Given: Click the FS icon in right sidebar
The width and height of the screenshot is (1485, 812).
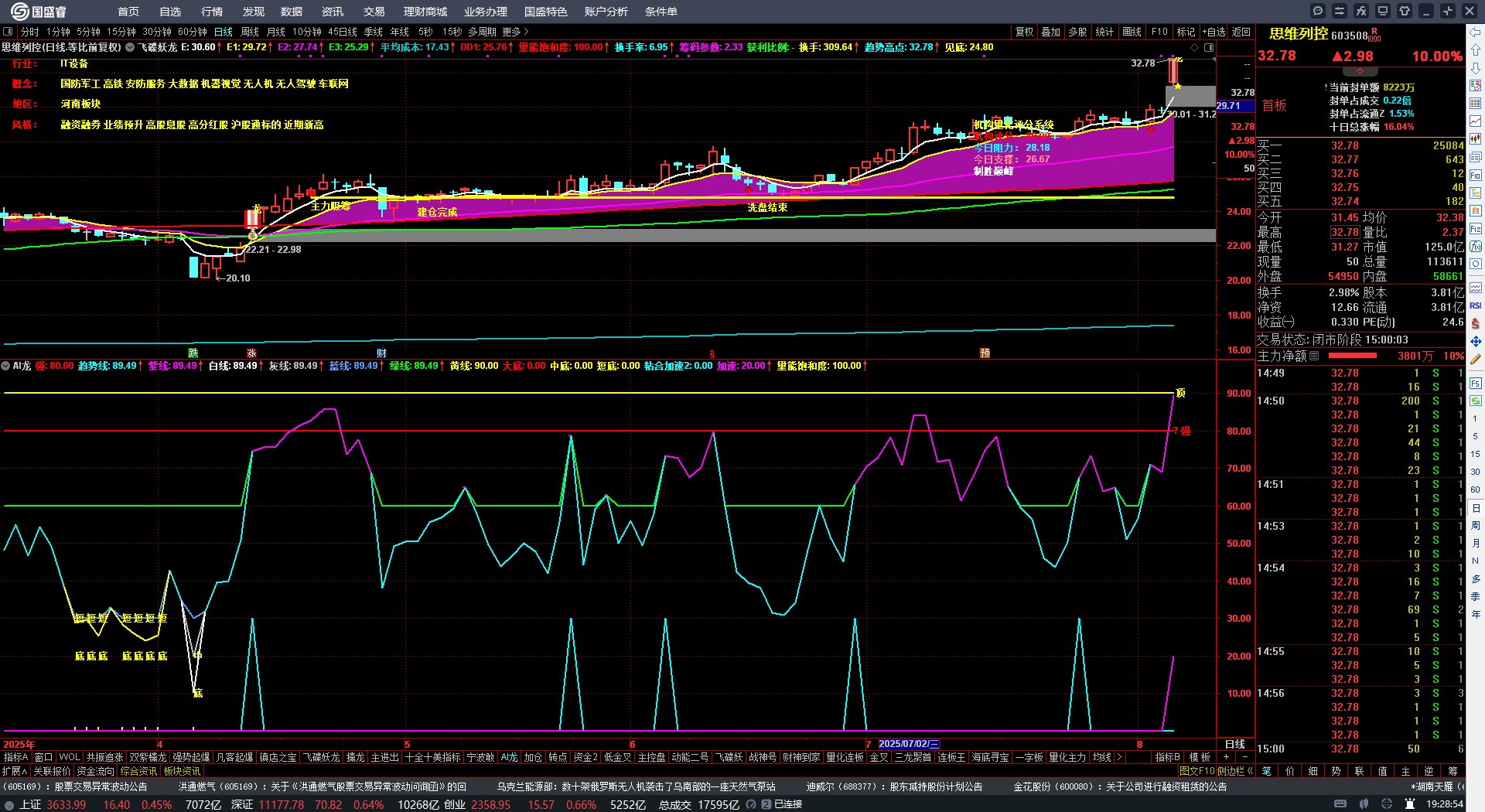Looking at the screenshot, I should pos(1476,383).
